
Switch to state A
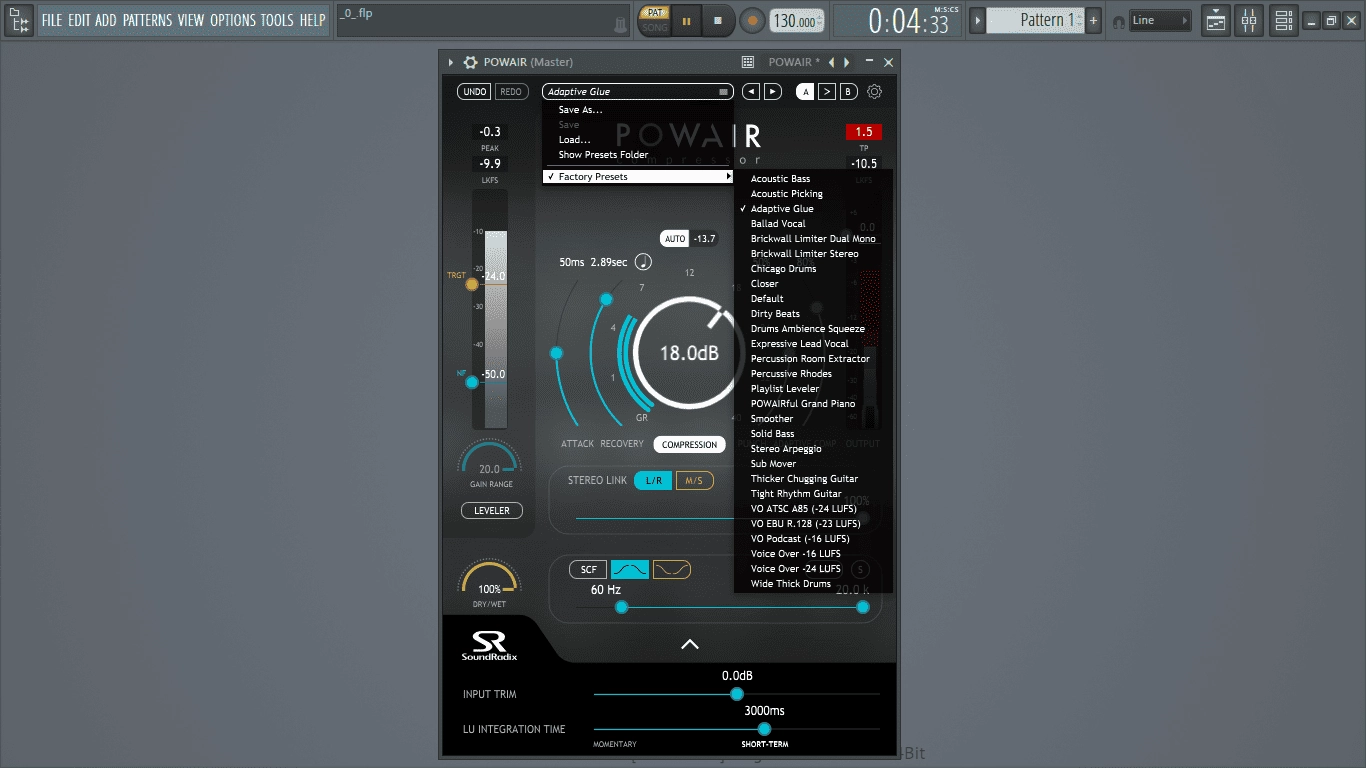click(x=806, y=92)
